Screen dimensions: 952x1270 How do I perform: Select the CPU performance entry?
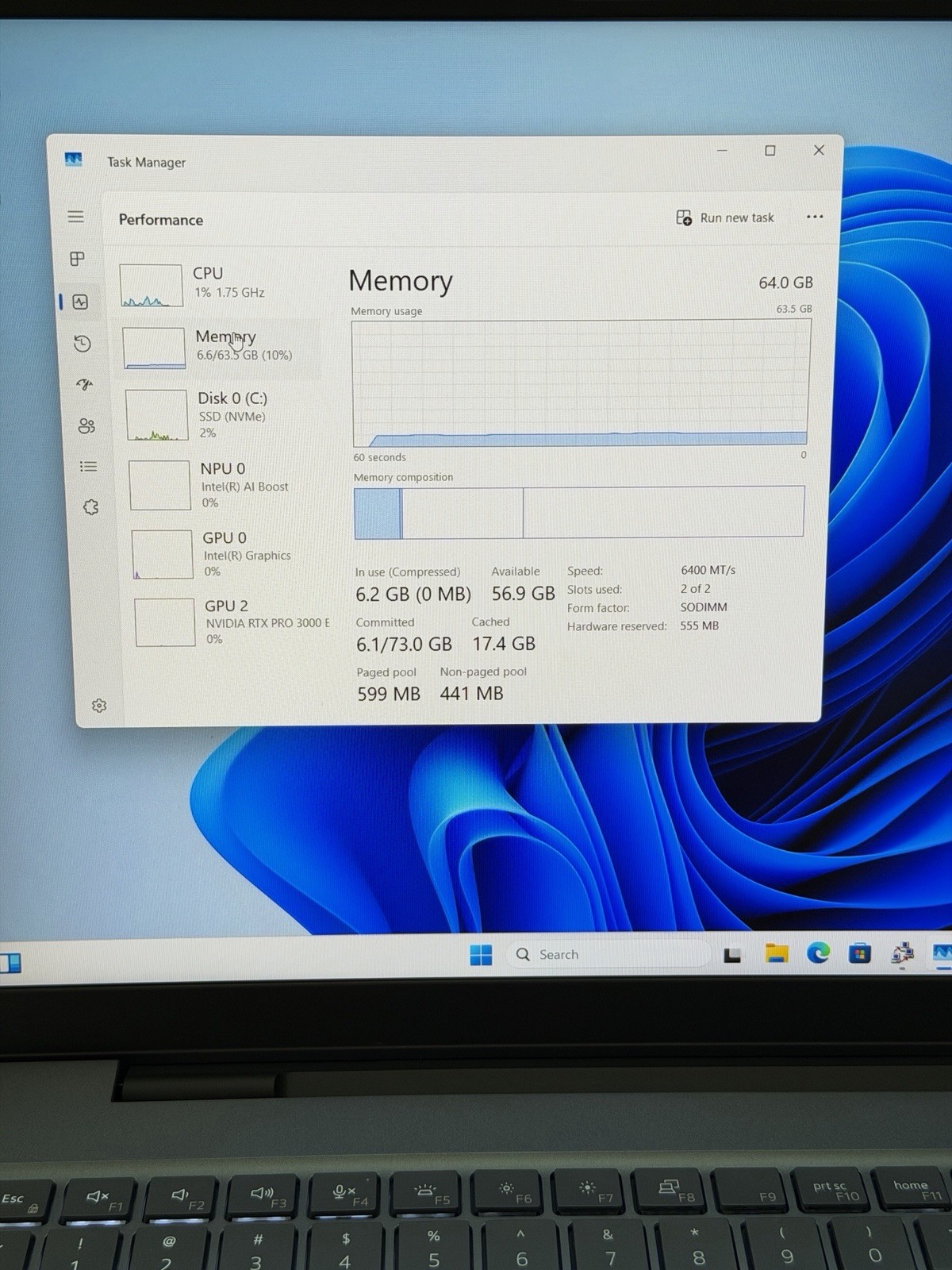[219, 283]
